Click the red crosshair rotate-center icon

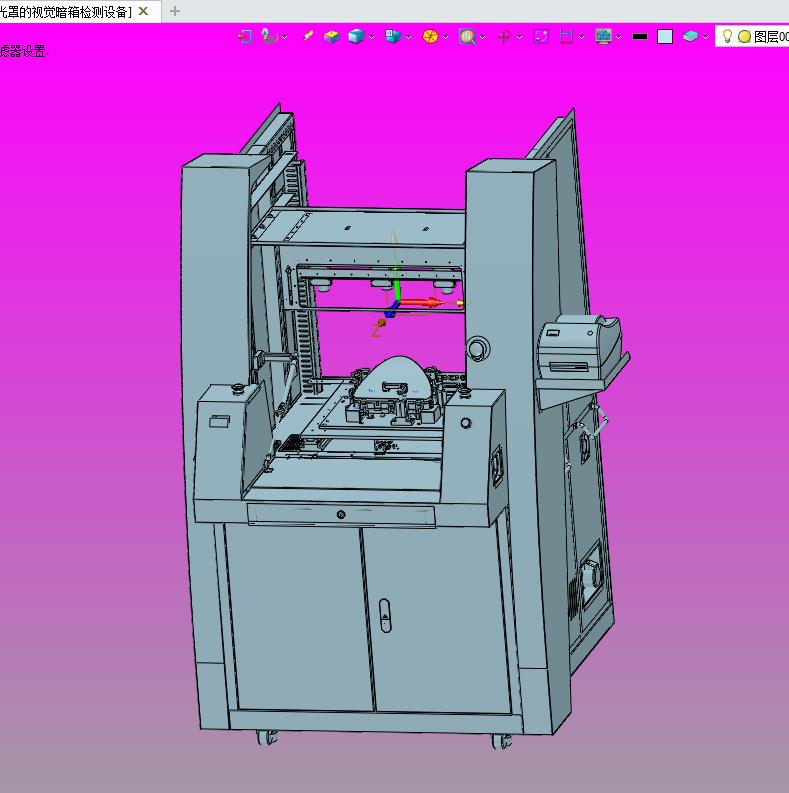click(504, 36)
